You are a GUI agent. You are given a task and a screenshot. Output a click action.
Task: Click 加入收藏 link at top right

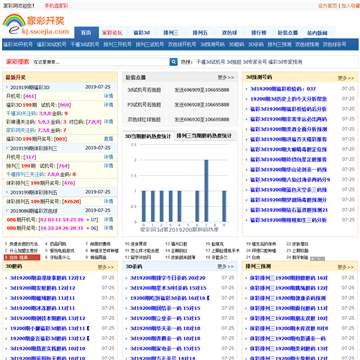click(350, 6)
